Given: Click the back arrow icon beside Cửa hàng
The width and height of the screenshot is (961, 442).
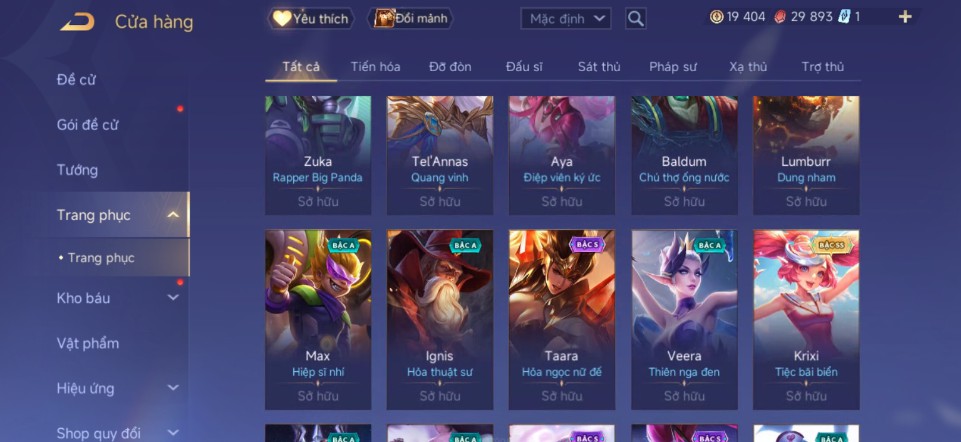Looking at the screenshot, I should [77, 22].
